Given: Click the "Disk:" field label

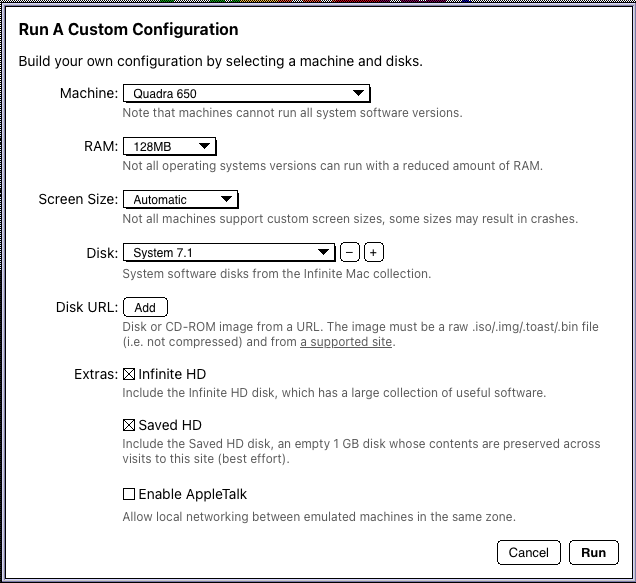Looking at the screenshot, I should [x=101, y=253].
